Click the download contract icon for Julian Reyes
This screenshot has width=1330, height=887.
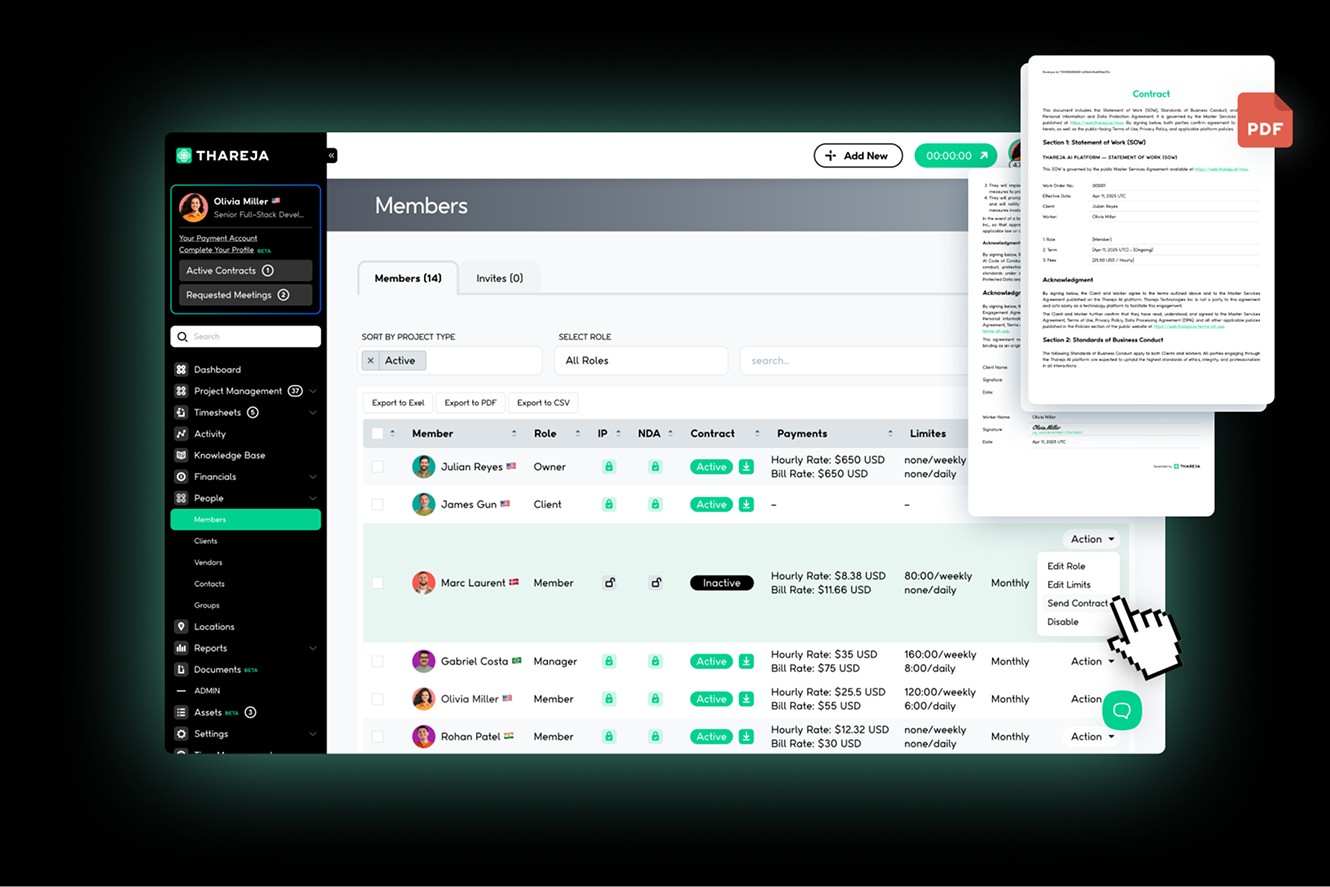[746, 467]
